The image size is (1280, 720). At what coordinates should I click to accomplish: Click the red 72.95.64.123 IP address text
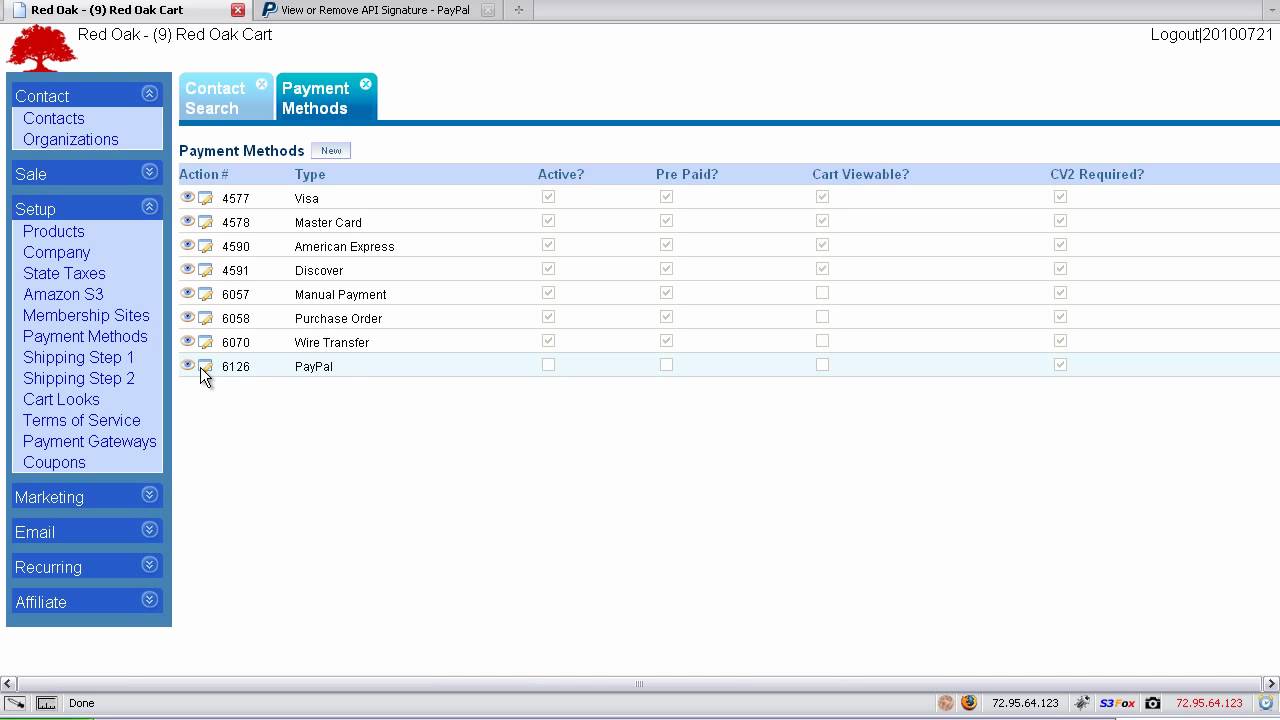point(1209,703)
